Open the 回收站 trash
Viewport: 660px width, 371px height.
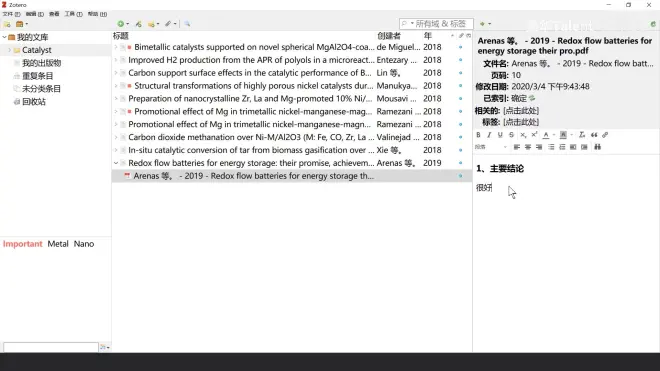coord(34,102)
